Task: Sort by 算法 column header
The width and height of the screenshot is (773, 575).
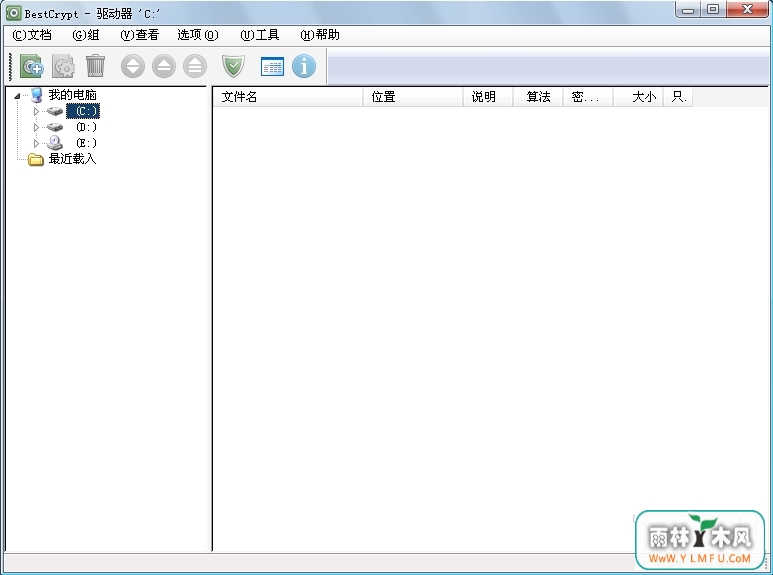Action: pos(538,97)
